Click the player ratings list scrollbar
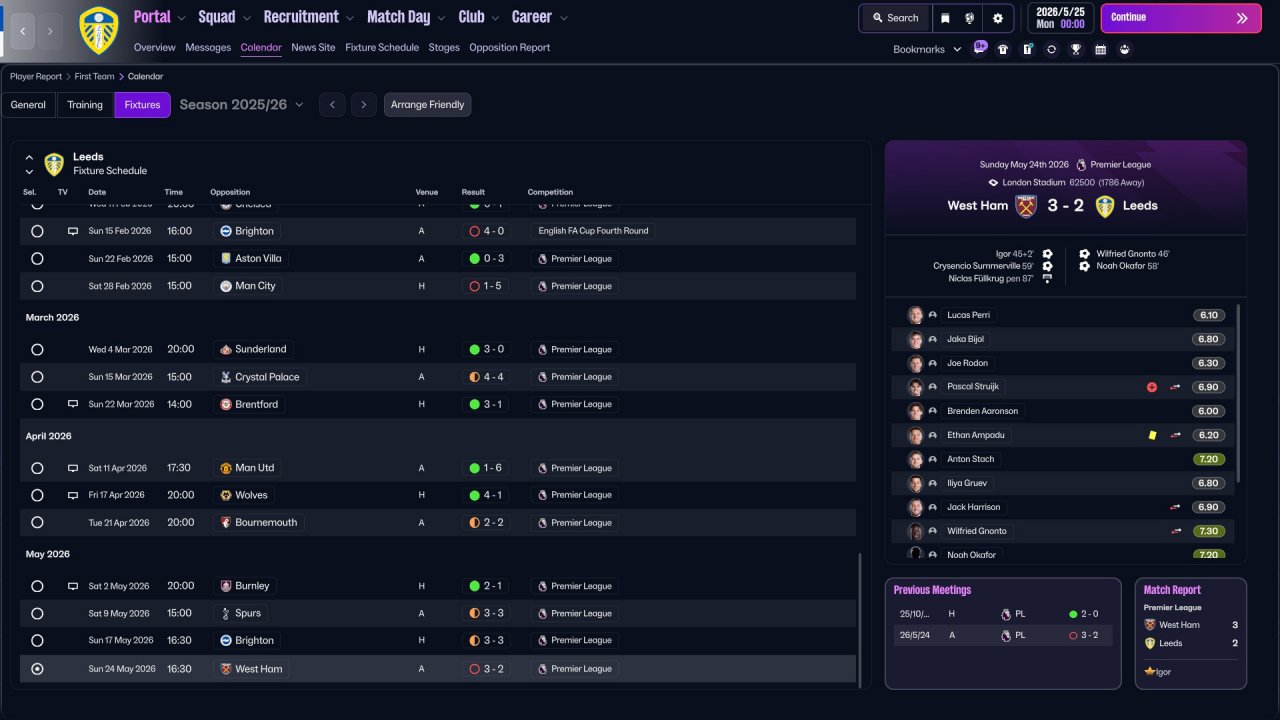The image size is (1280, 720). point(1239,393)
